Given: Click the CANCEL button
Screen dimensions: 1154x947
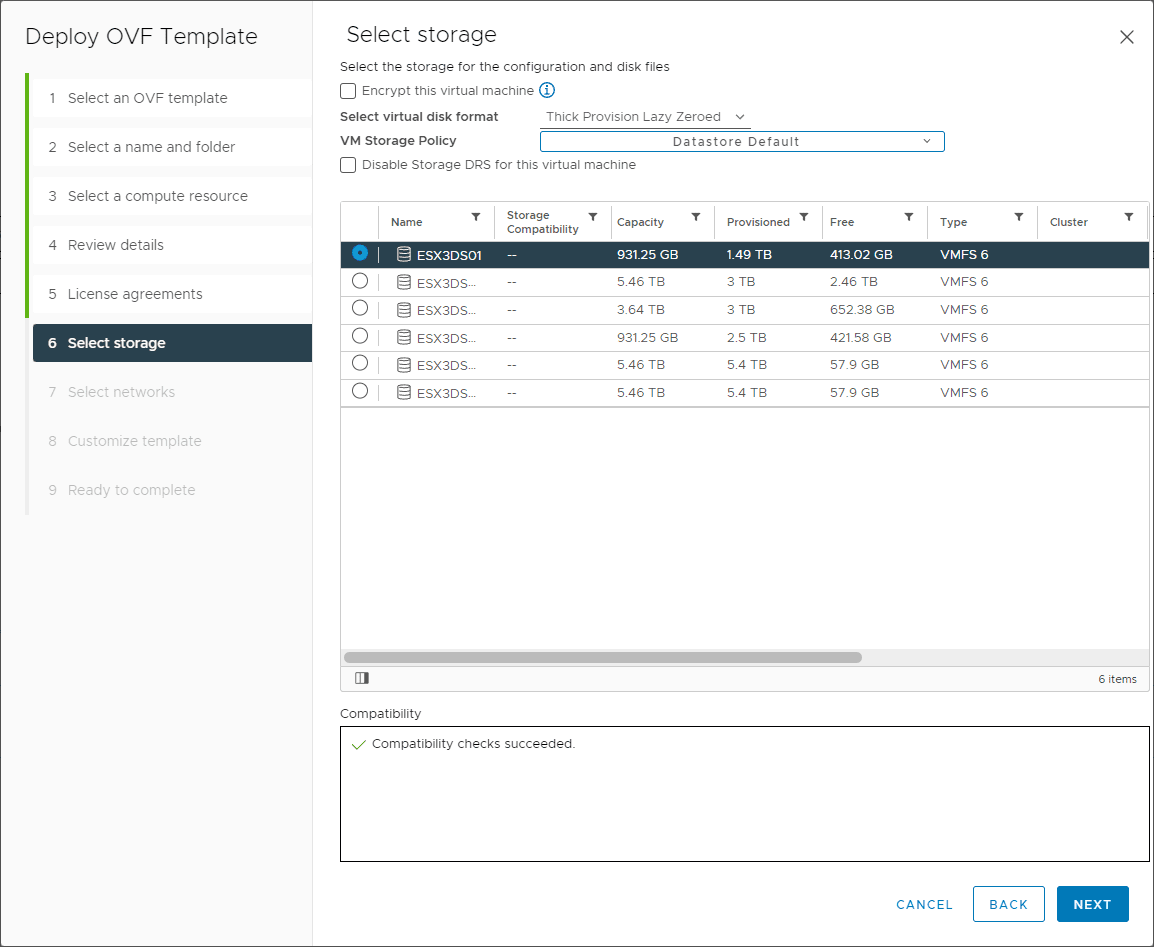Looking at the screenshot, I should click(x=923, y=904).
